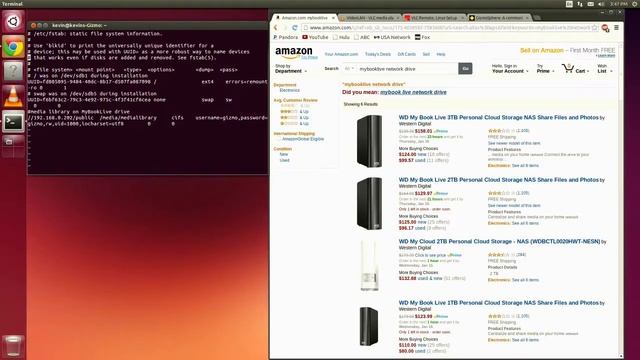Open the Hulu bookmark
This screenshot has width=640, height=360.
pos(341,37)
